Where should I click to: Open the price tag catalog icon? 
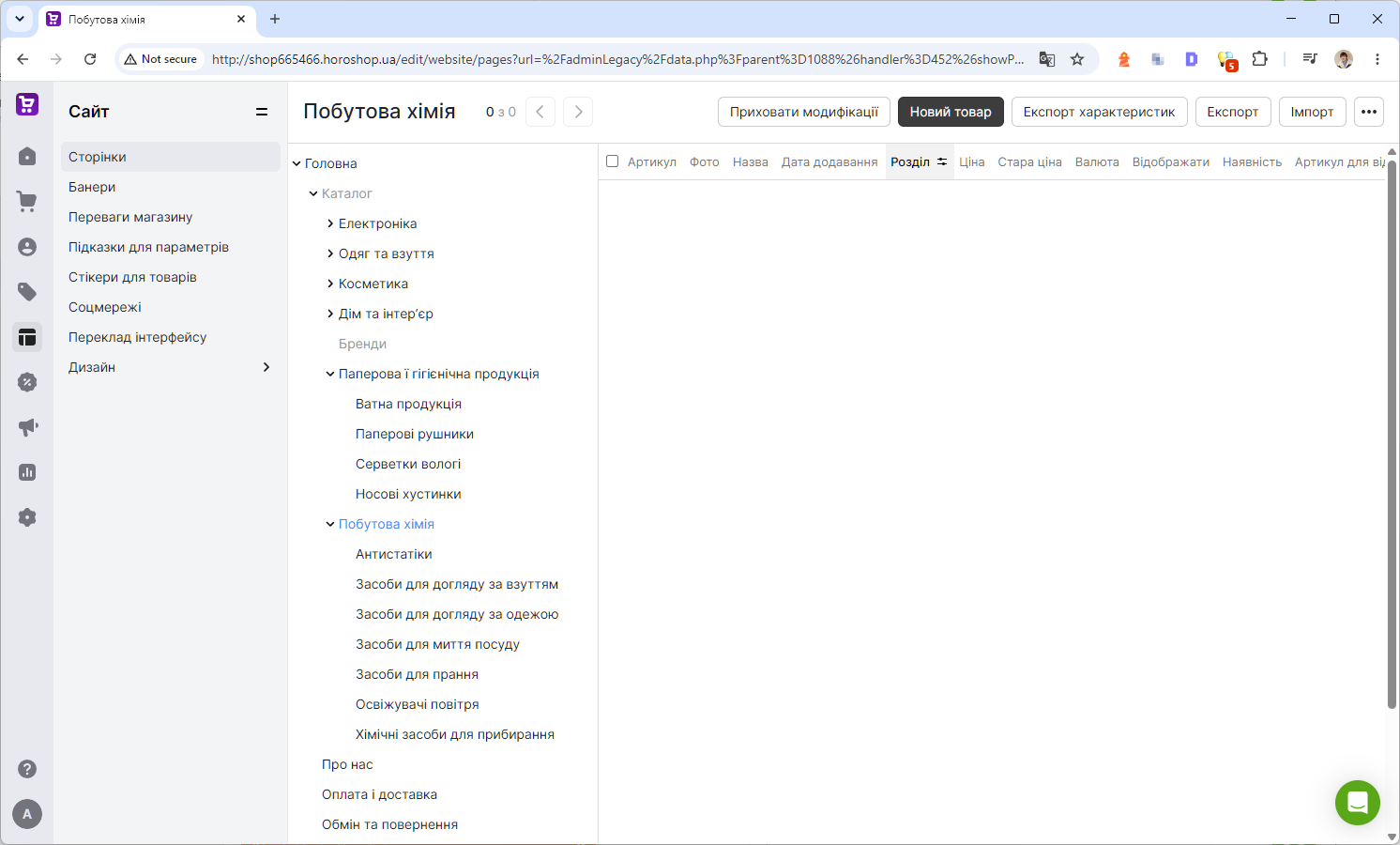27,291
